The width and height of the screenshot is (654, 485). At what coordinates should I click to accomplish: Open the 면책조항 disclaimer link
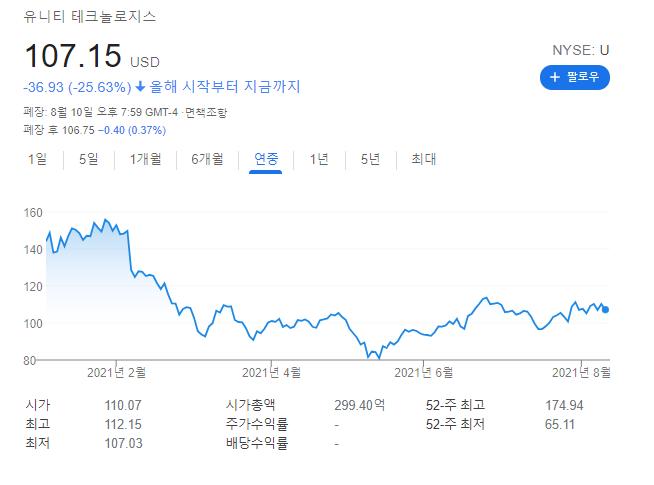click(x=206, y=113)
